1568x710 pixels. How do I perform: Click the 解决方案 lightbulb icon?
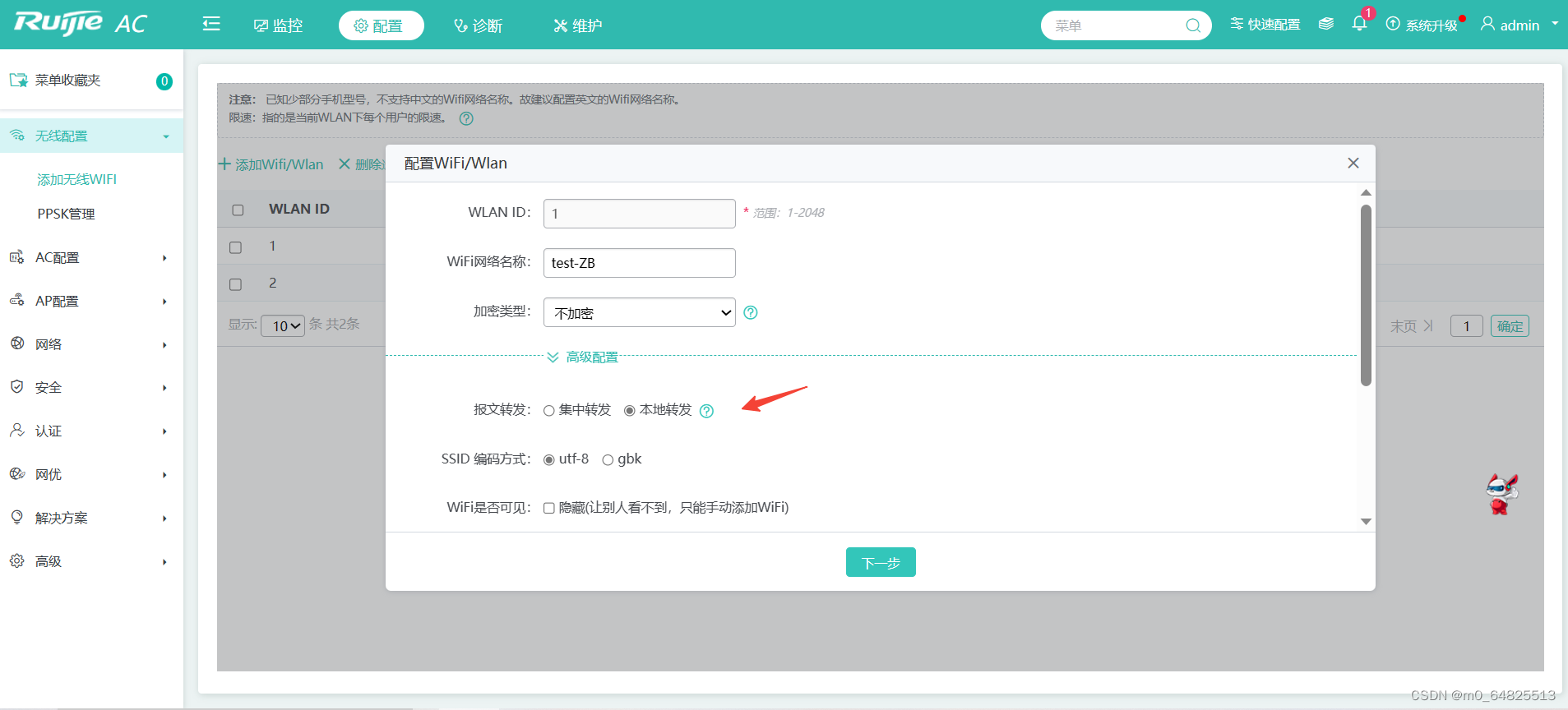tap(17, 517)
